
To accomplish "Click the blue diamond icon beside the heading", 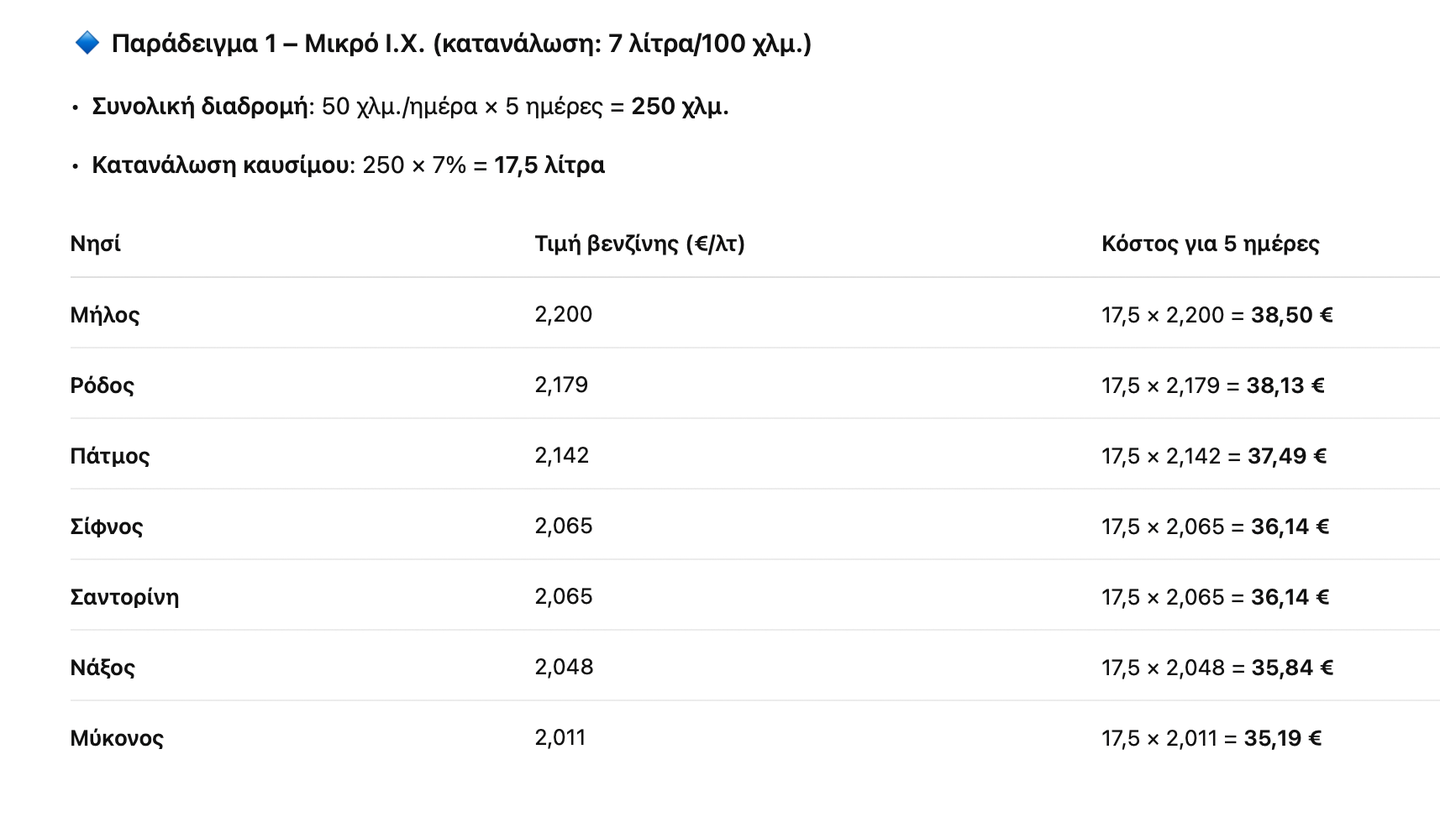I will pos(87,43).
